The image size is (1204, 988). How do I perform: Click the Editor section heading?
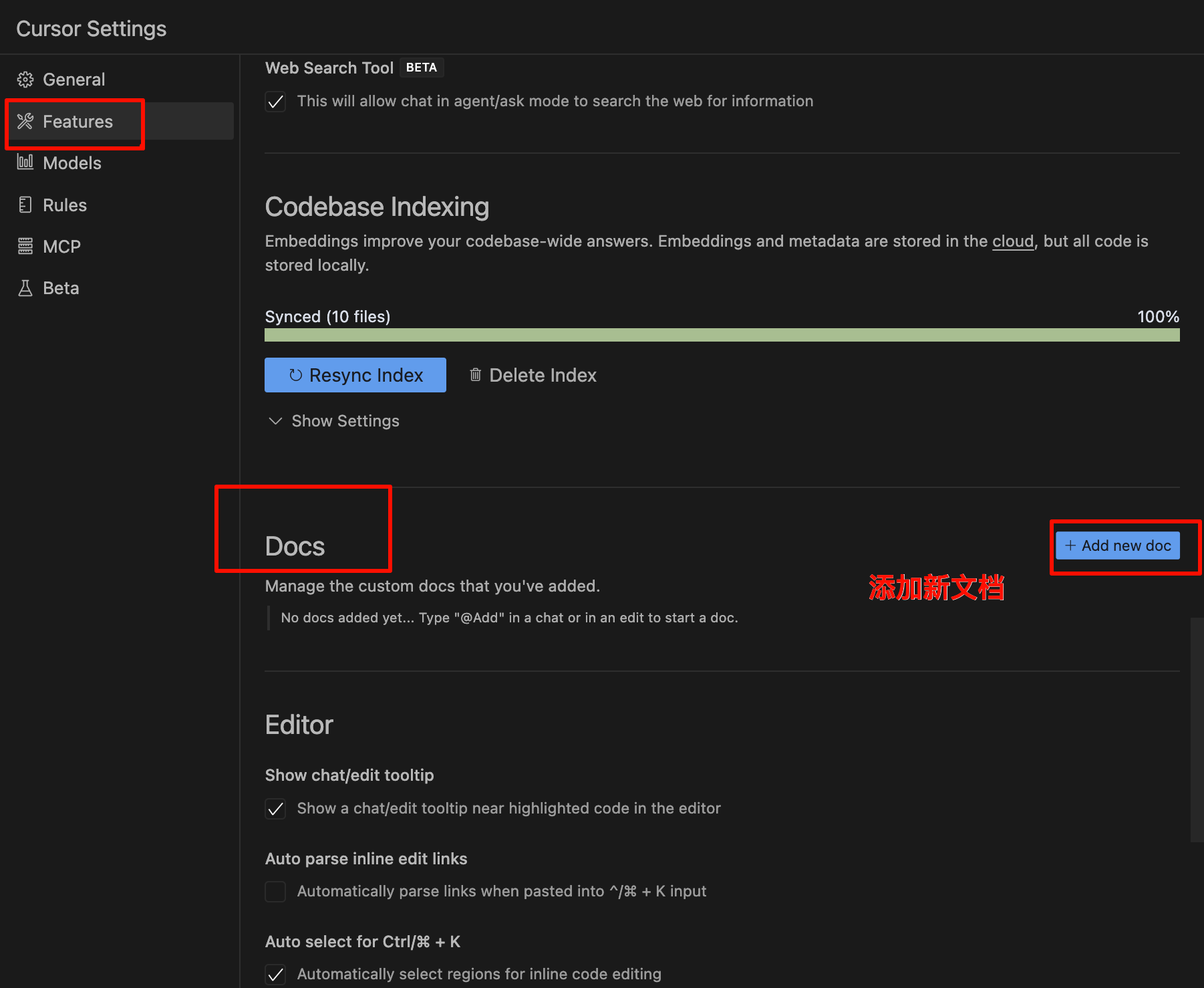tap(299, 725)
